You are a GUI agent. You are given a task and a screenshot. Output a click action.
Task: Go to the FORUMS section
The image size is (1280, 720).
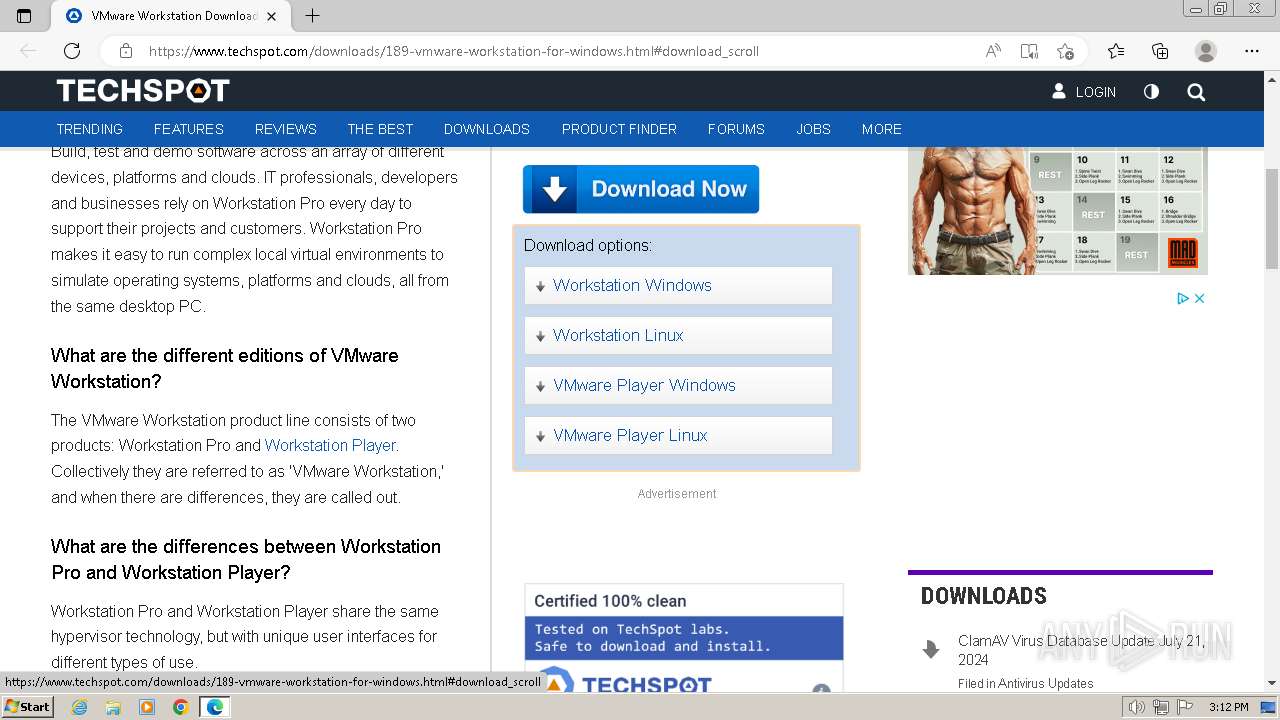(736, 129)
